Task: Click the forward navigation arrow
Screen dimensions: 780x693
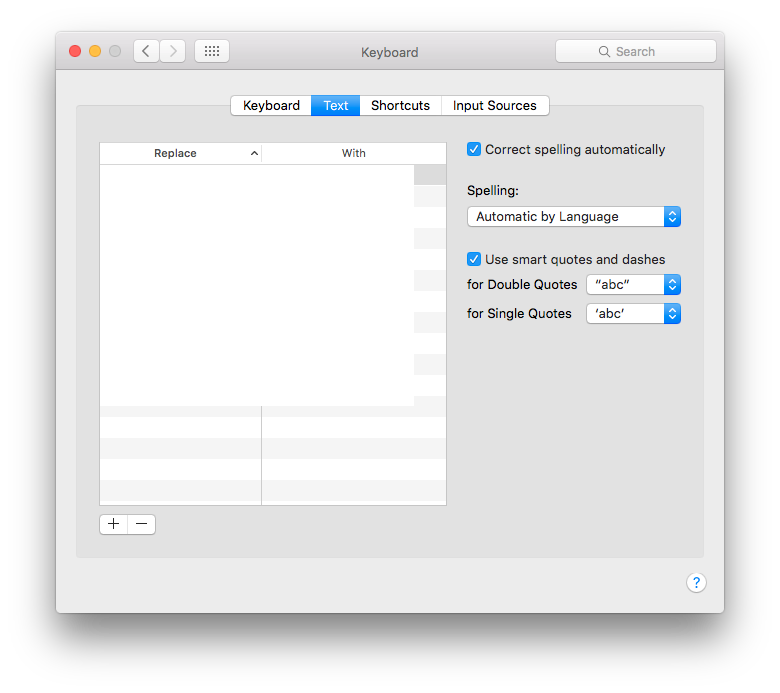Action: click(x=172, y=51)
